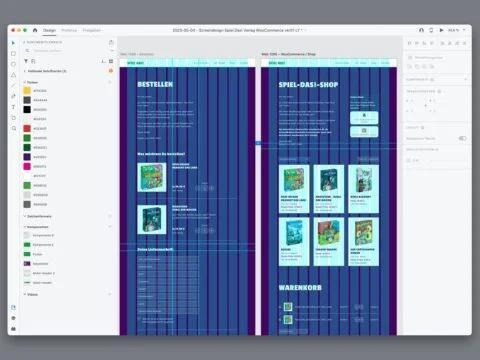Open the Plugins panel icon
Screen dimensions: 480x360
pyautogui.click(x=13, y=329)
